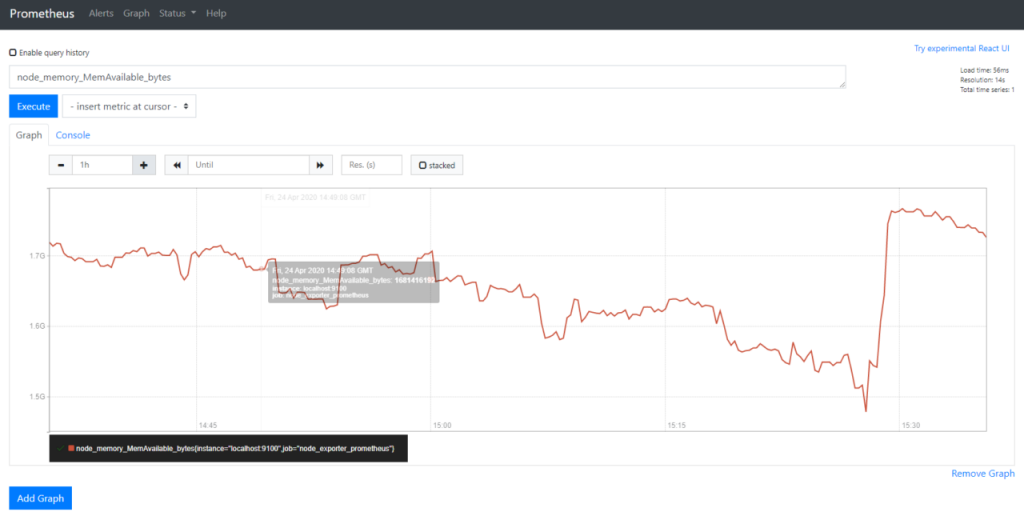Click the Add Graph button
The width and height of the screenshot is (1024, 520).
pyautogui.click(x=40, y=498)
